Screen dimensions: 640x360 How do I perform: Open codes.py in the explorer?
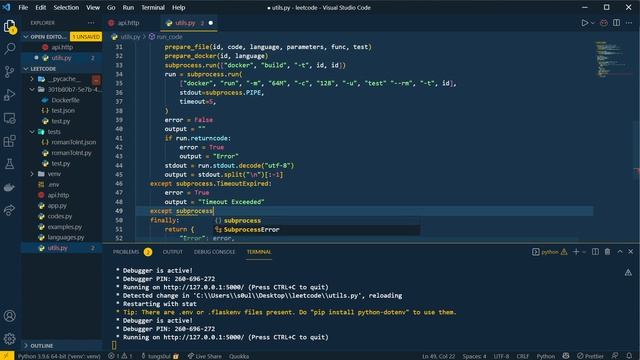pyautogui.click(x=61, y=216)
